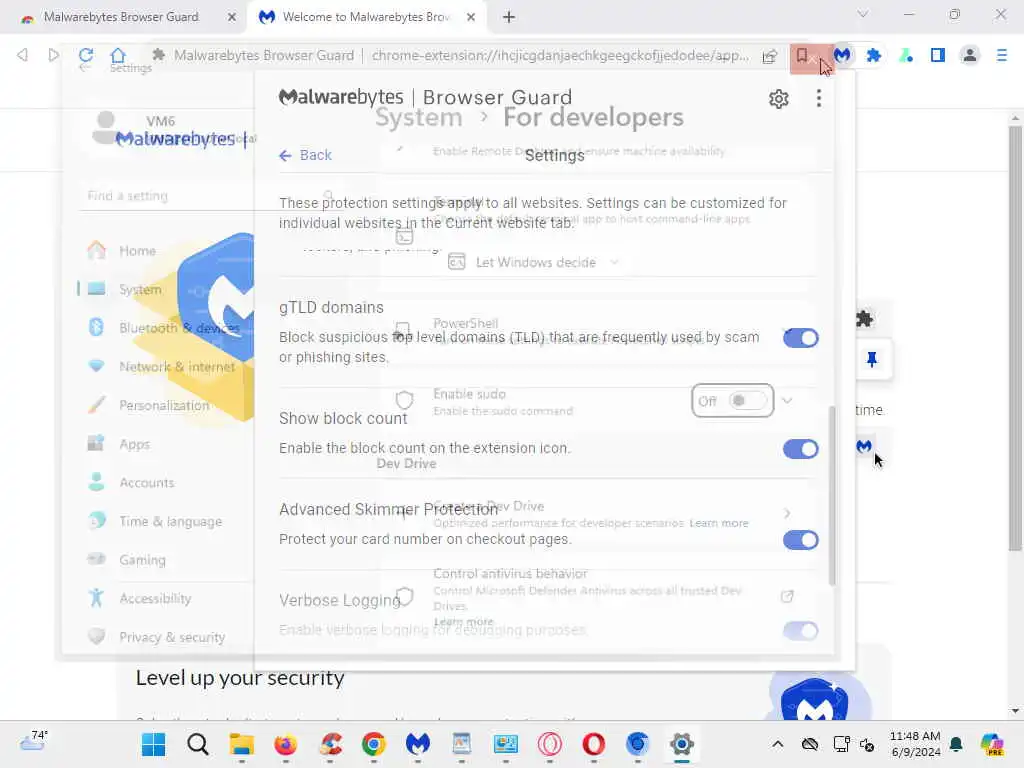This screenshot has width=1024, height=768.
Task: Click the System breadcrumb in Settings
Action: click(x=419, y=118)
